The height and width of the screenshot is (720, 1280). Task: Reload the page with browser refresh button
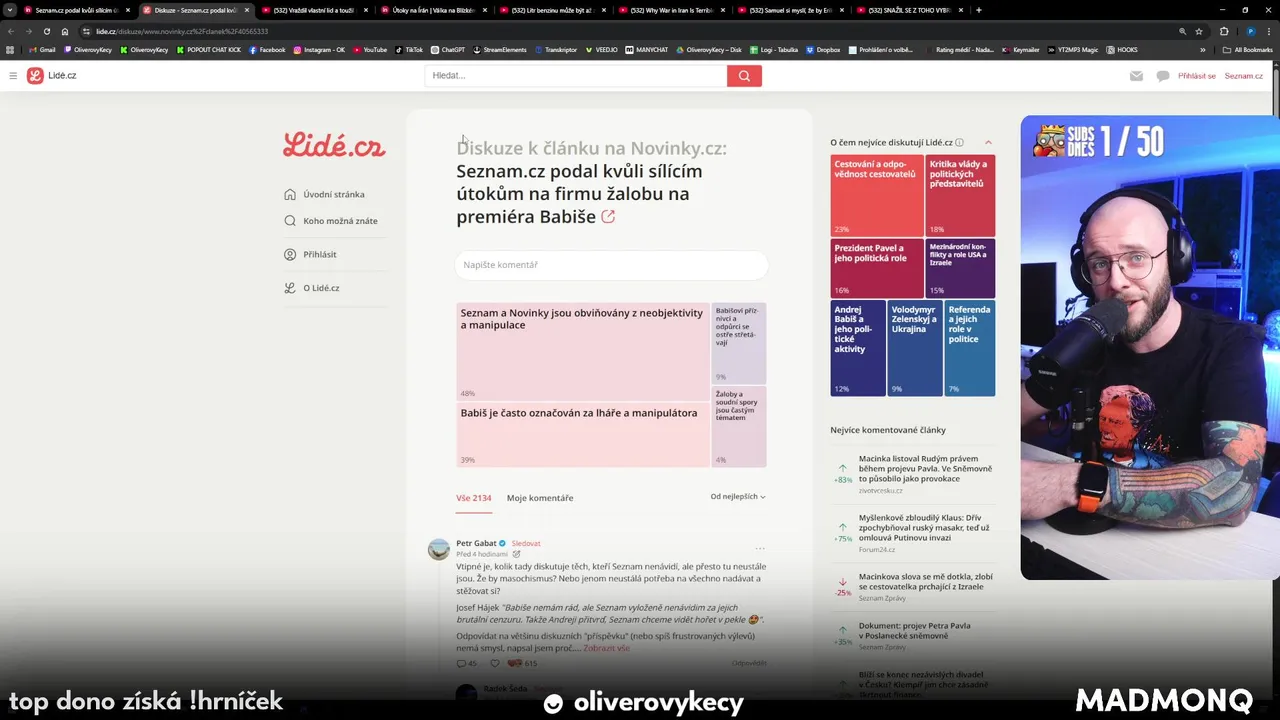(46, 31)
